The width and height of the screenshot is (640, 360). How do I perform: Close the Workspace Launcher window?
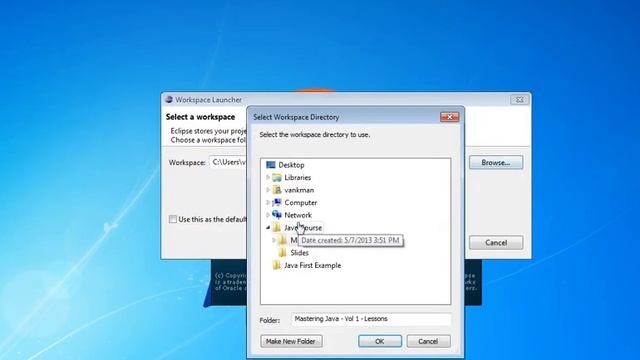coord(519,100)
